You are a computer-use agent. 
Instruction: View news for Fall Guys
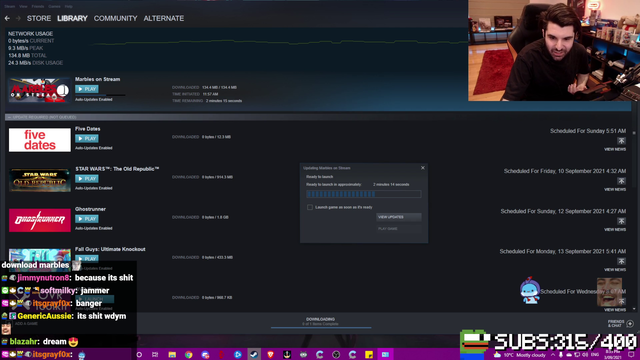(615, 269)
